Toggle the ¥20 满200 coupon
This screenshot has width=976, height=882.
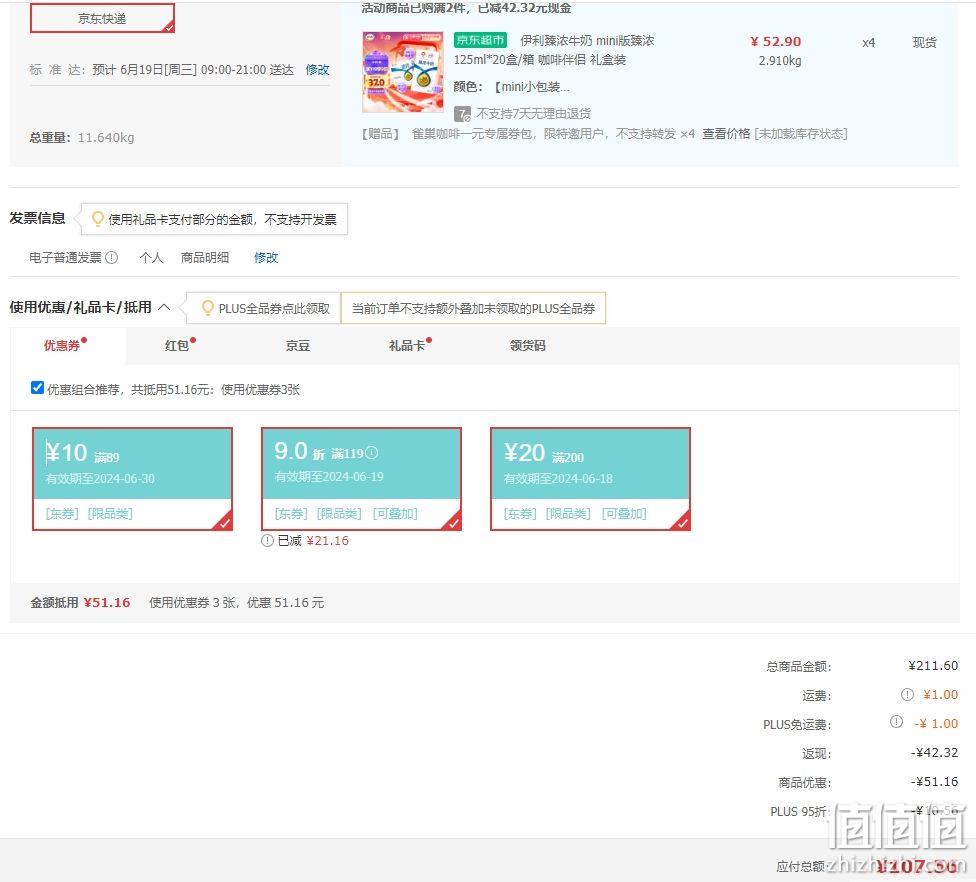591,479
